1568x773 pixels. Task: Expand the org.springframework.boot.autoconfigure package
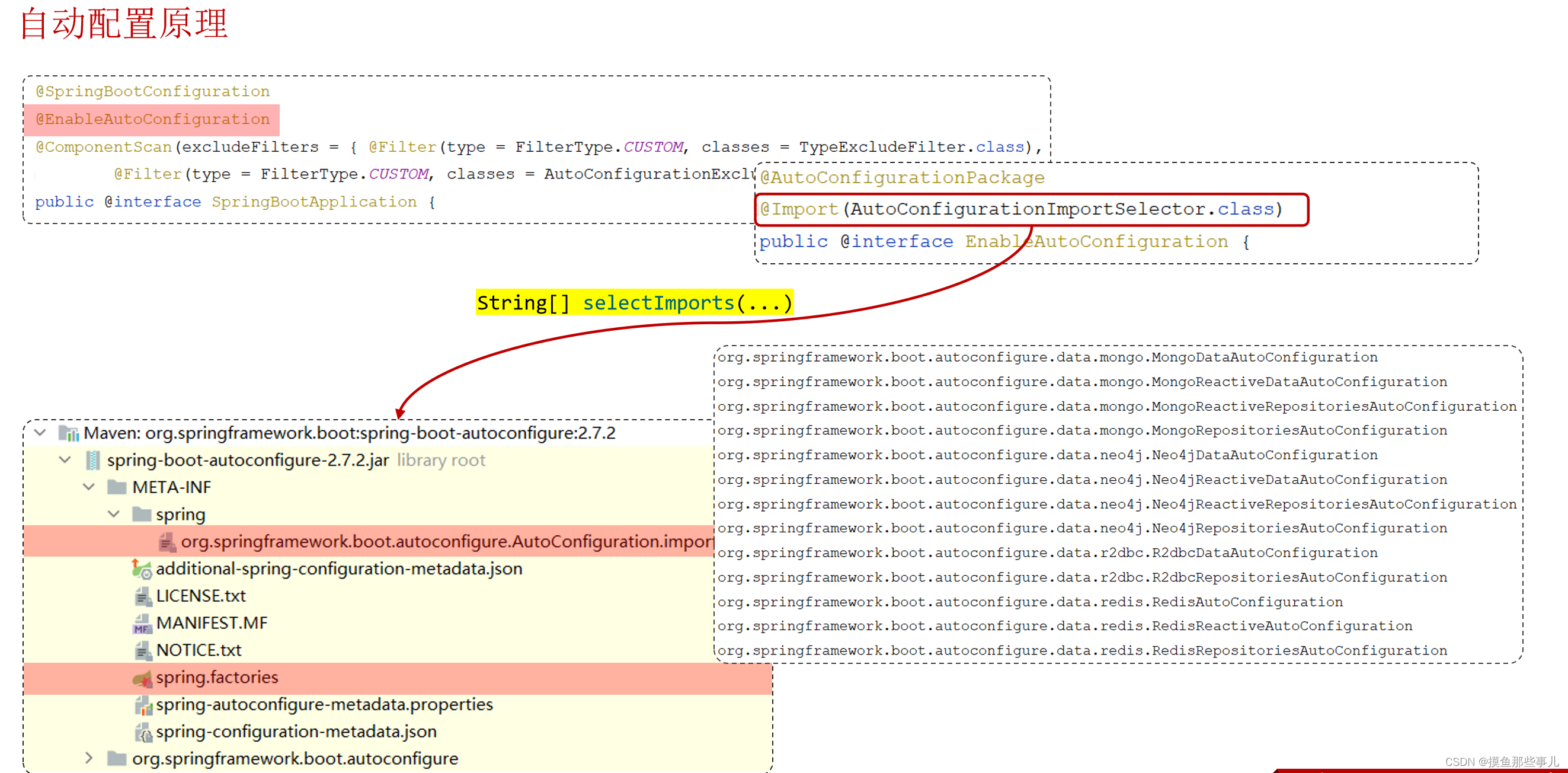pyautogui.click(x=89, y=758)
